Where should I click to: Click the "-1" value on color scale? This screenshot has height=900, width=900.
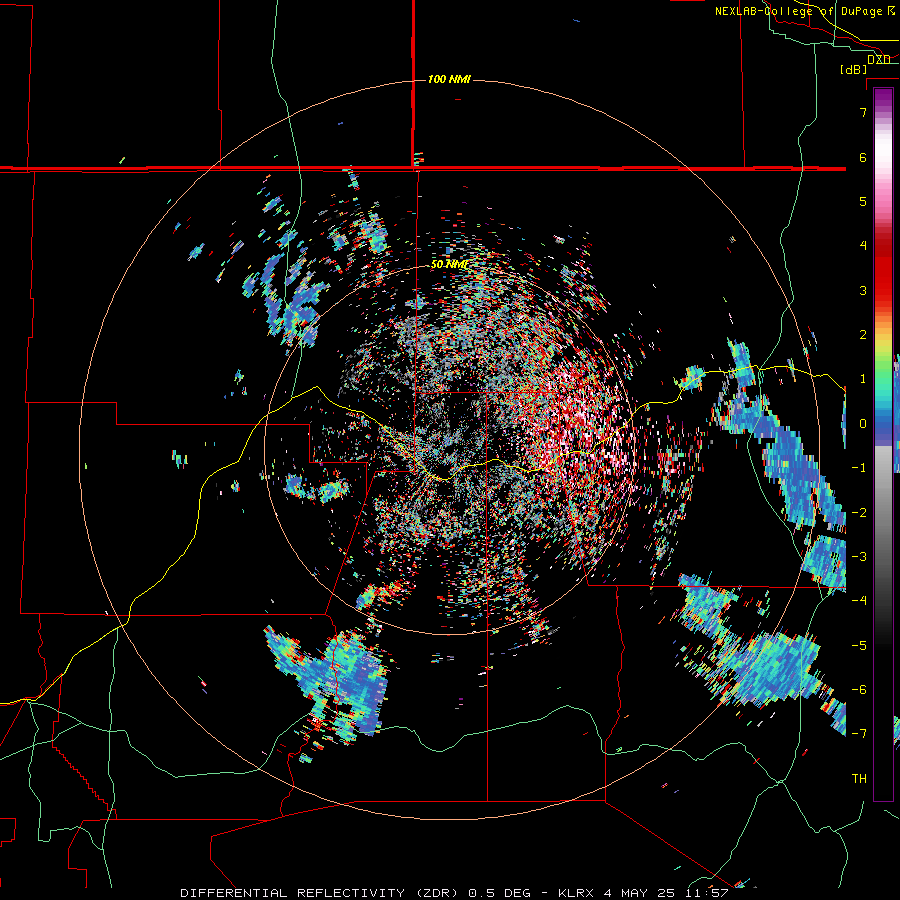click(x=859, y=468)
